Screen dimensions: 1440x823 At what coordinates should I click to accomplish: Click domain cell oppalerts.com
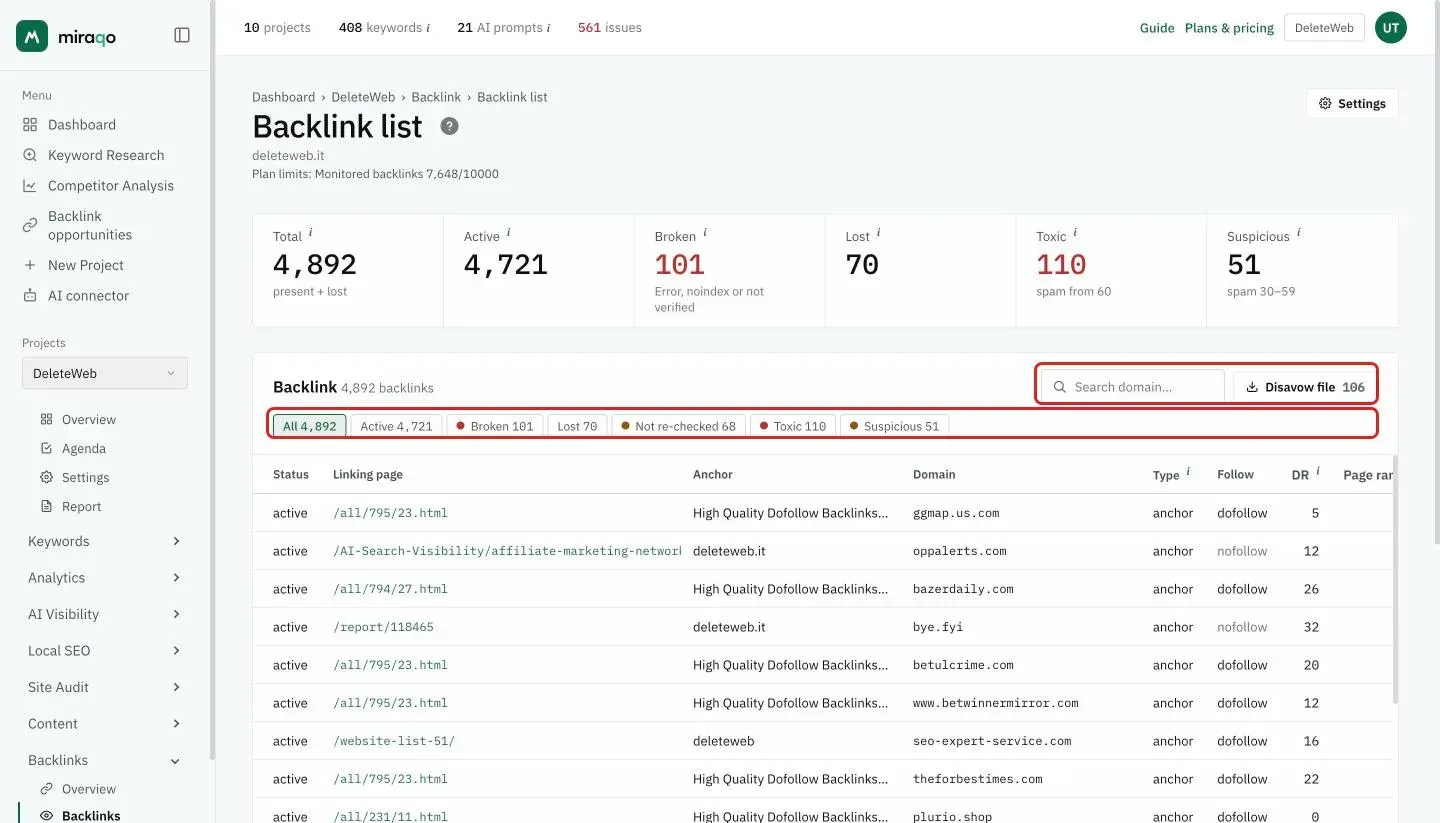pos(960,551)
